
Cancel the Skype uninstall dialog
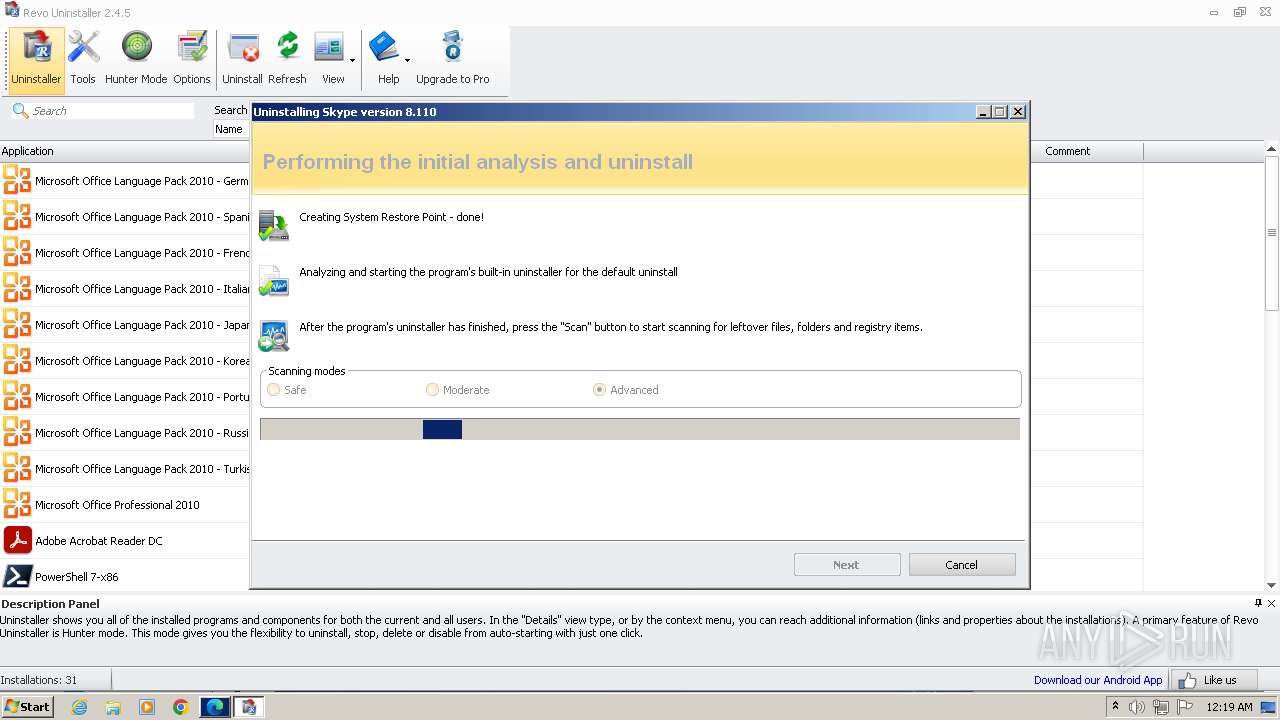coord(962,565)
